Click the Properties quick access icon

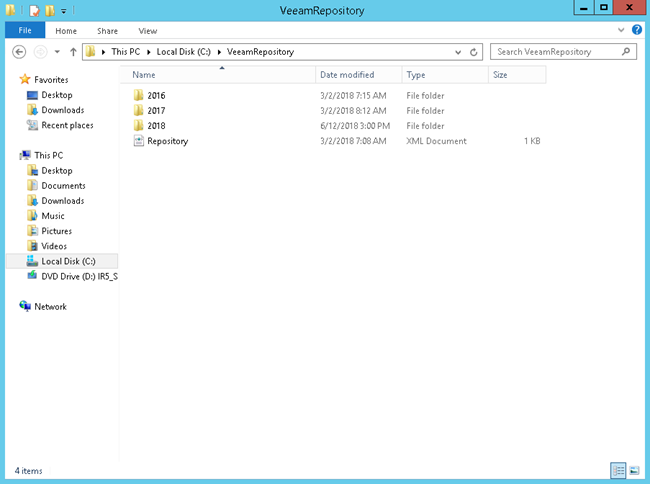35,10
